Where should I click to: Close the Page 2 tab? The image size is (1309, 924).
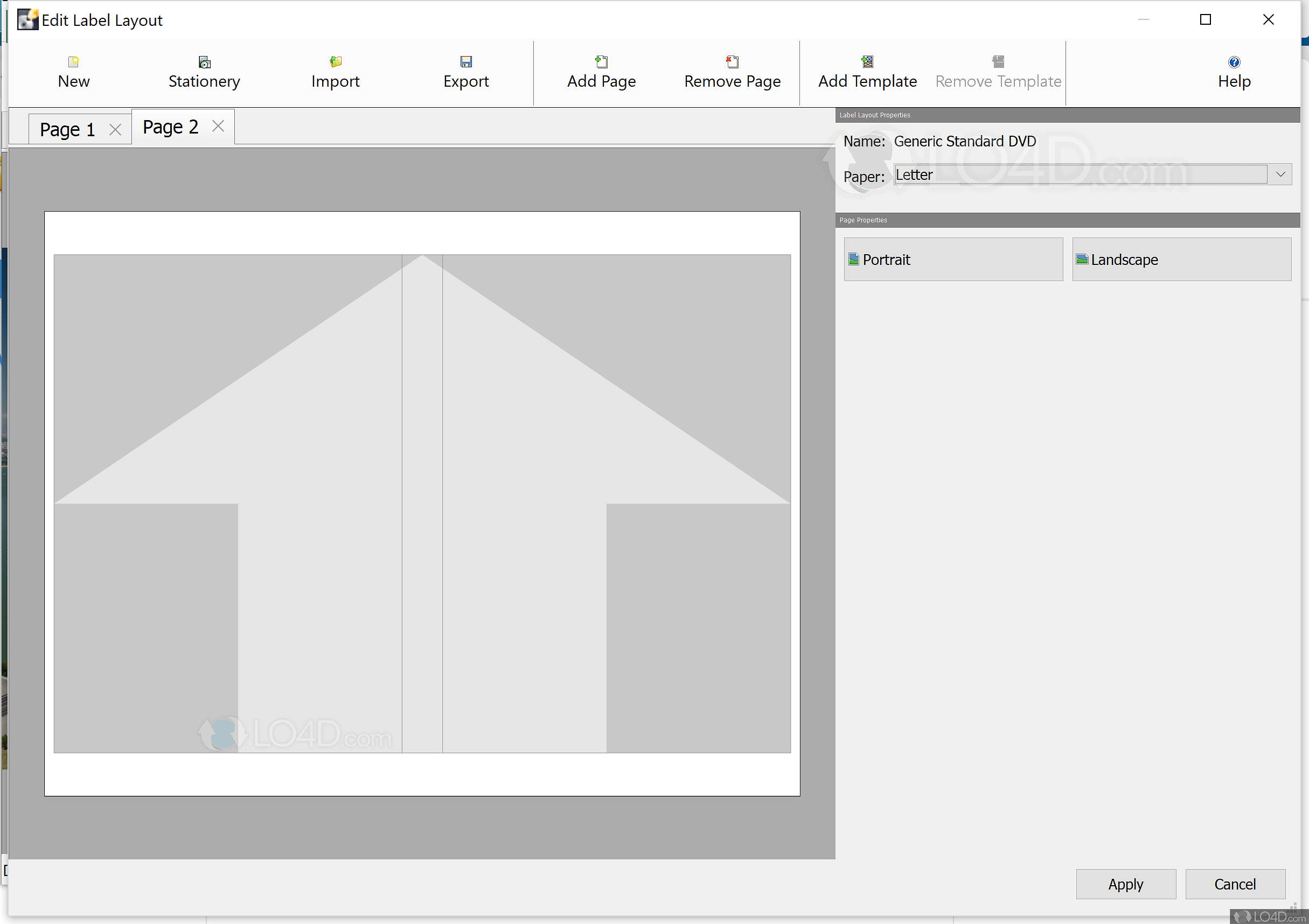pos(218,126)
